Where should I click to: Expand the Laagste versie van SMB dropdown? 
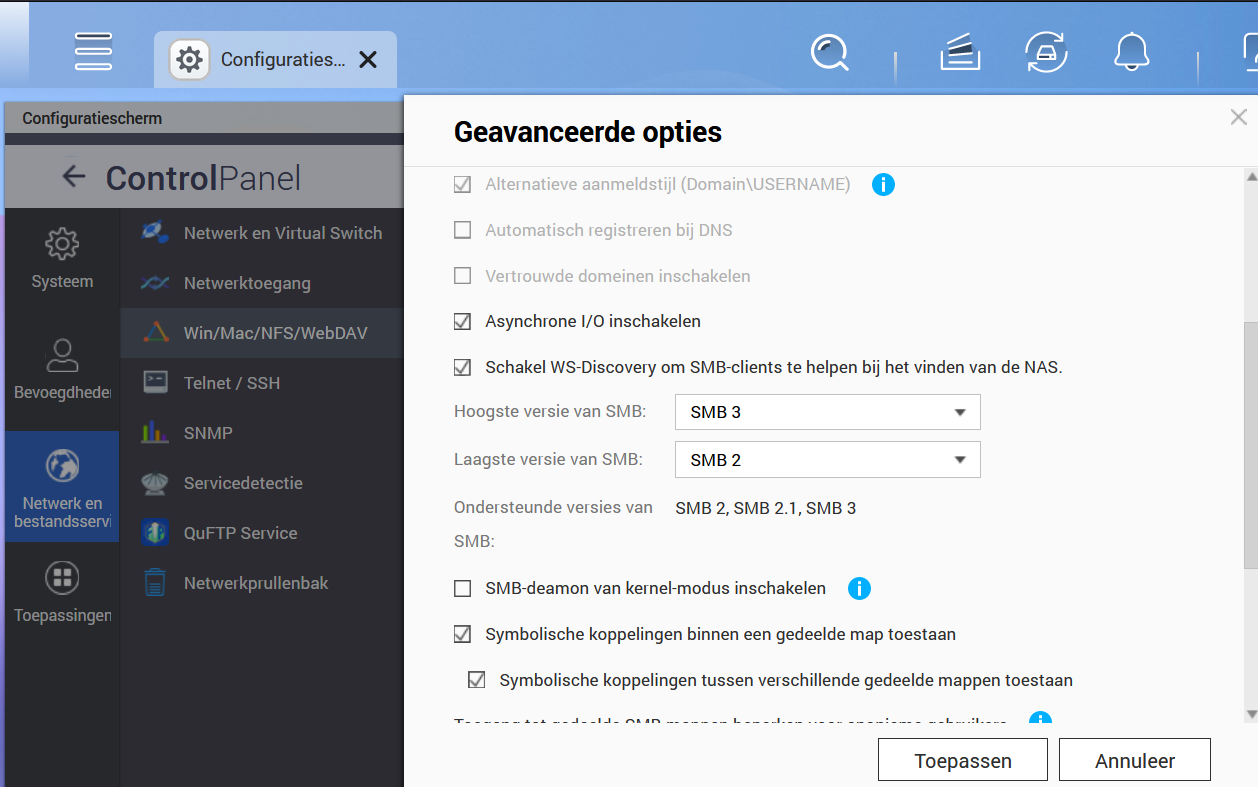(x=828, y=460)
